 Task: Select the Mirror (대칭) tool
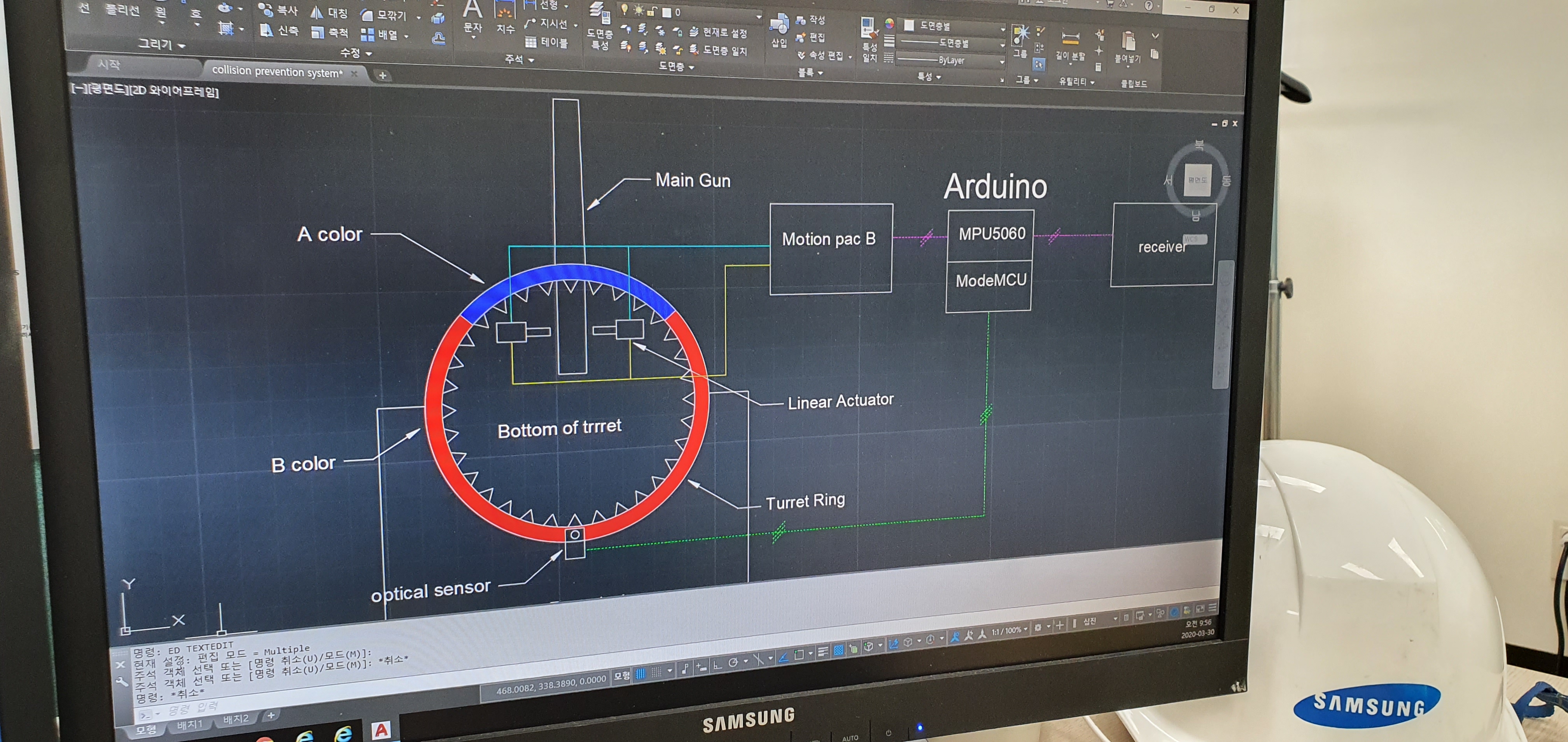click(x=329, y=12)
